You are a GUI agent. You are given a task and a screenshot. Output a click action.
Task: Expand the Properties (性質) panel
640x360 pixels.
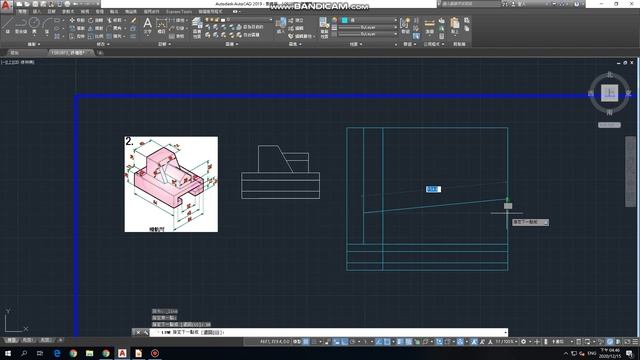pyautogui.click(x=356, y=44)
